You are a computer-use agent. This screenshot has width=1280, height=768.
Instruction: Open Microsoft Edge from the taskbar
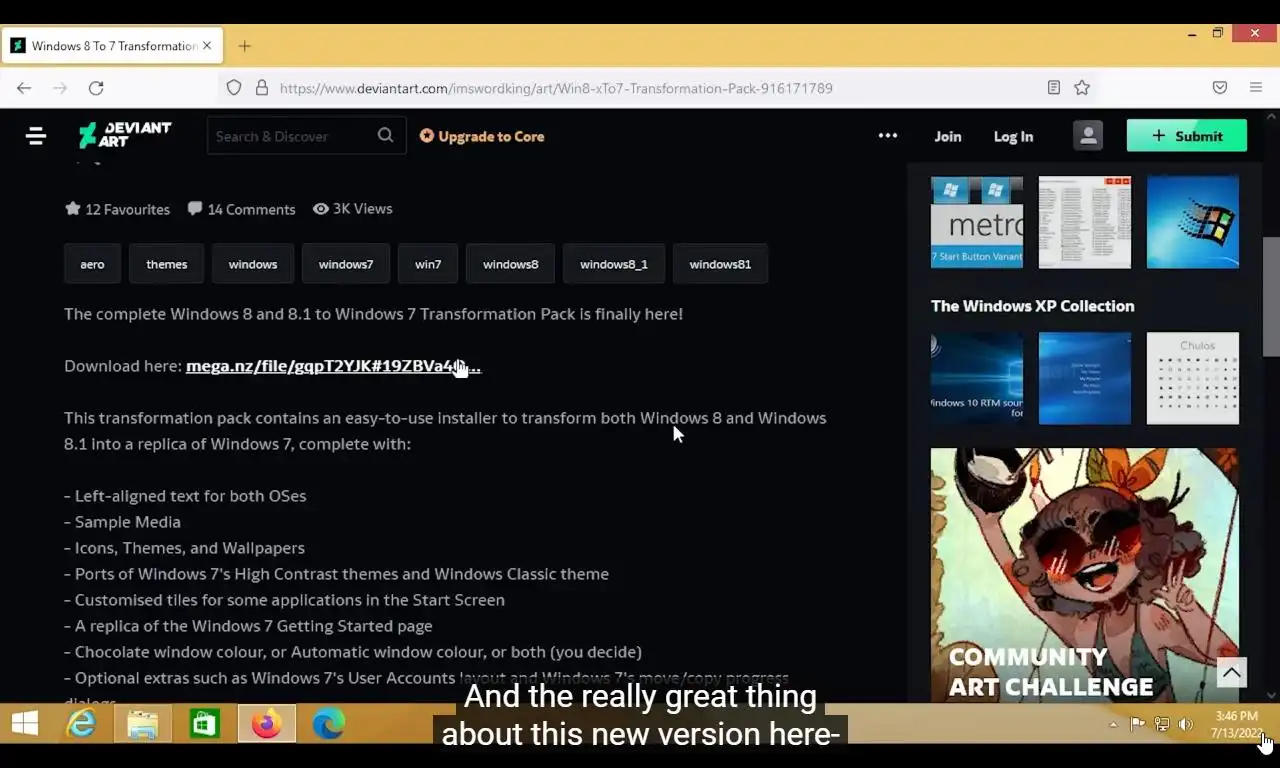328,723
